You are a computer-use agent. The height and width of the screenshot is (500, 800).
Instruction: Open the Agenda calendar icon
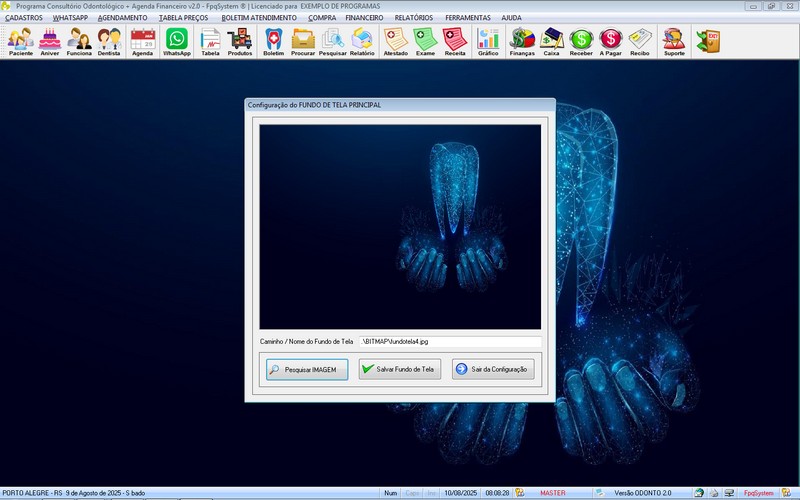(143, 41)
